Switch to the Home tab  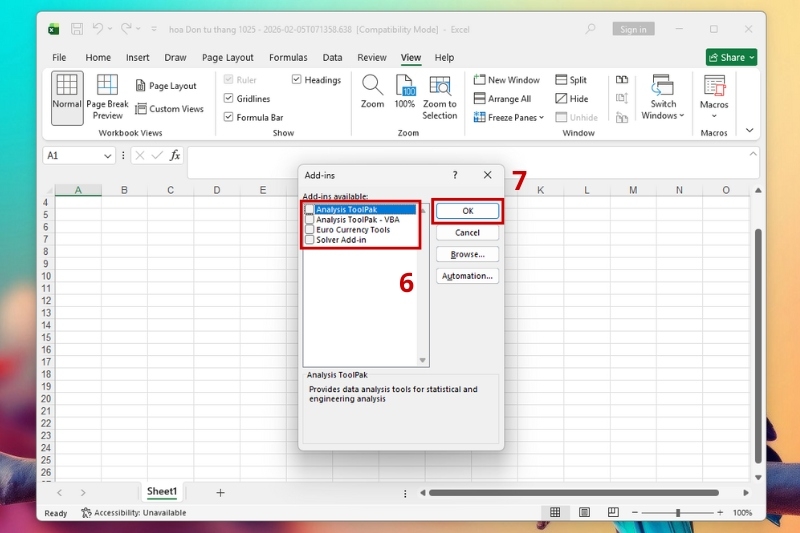(98, 58)
